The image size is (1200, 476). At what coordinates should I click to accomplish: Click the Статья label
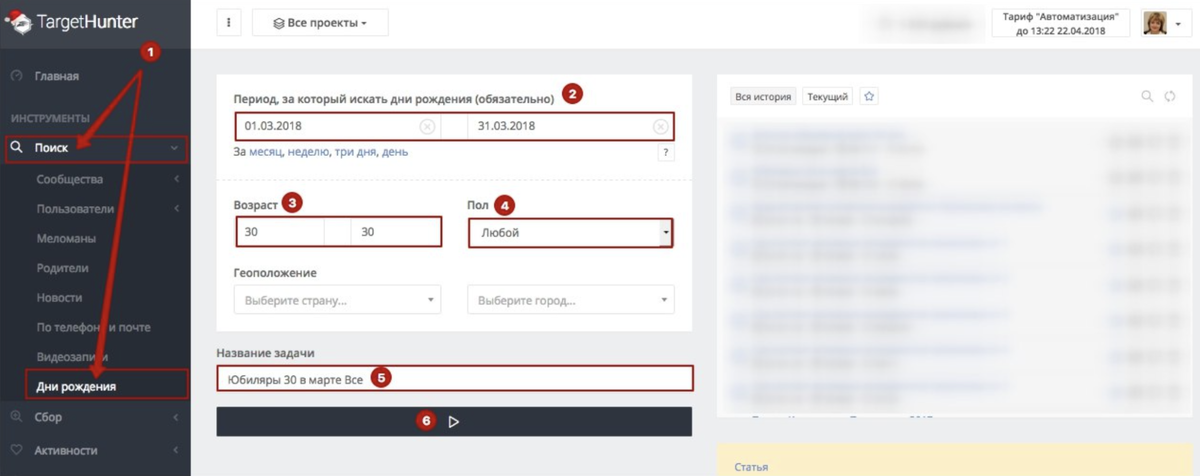751,467
